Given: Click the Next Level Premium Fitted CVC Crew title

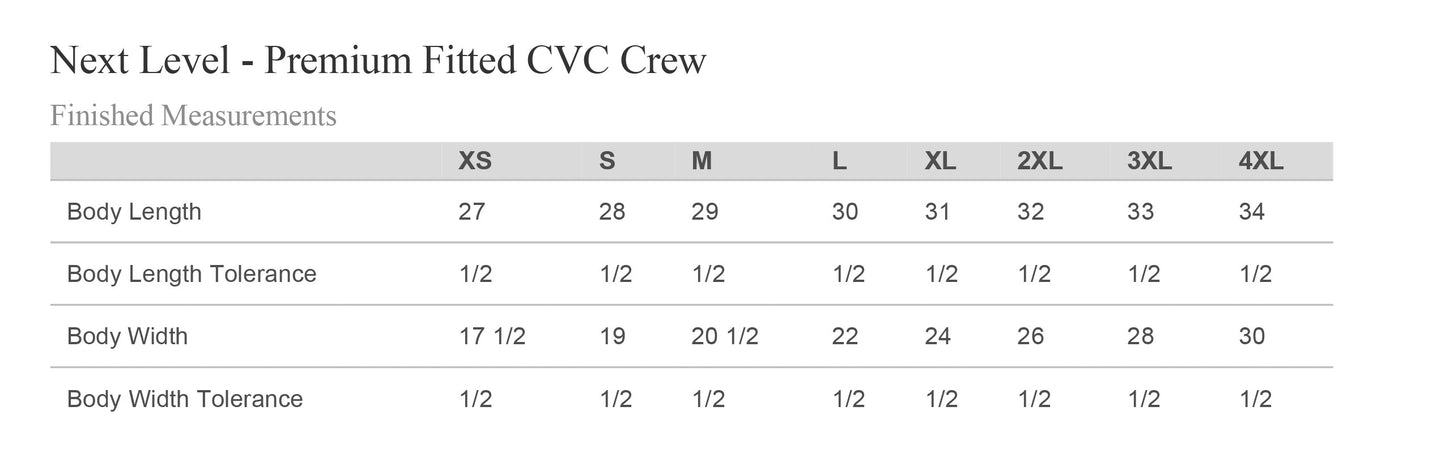Looking at the screenshot, I should coord(378,62).
